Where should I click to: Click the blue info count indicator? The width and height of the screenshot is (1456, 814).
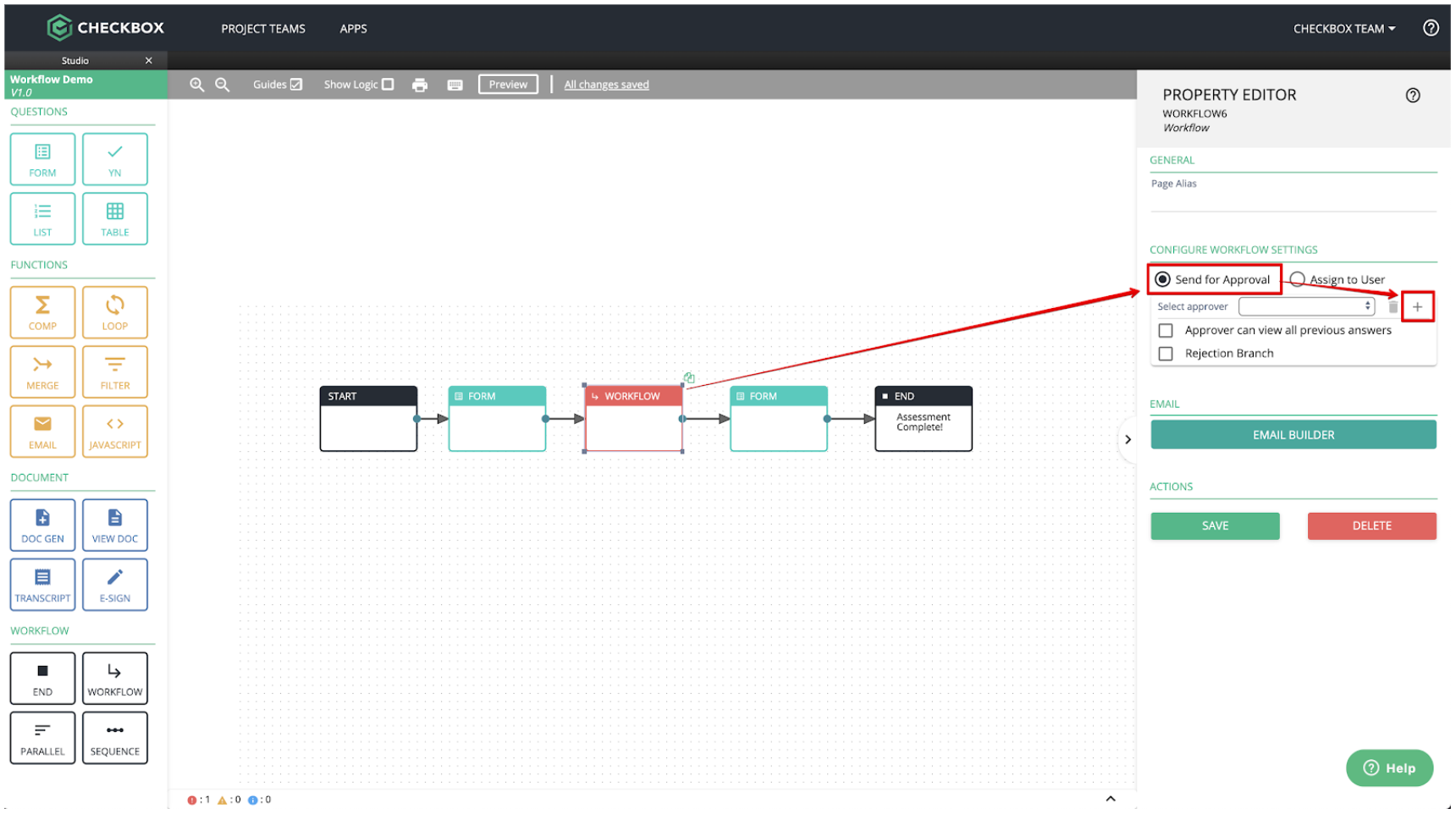[259, 800]
